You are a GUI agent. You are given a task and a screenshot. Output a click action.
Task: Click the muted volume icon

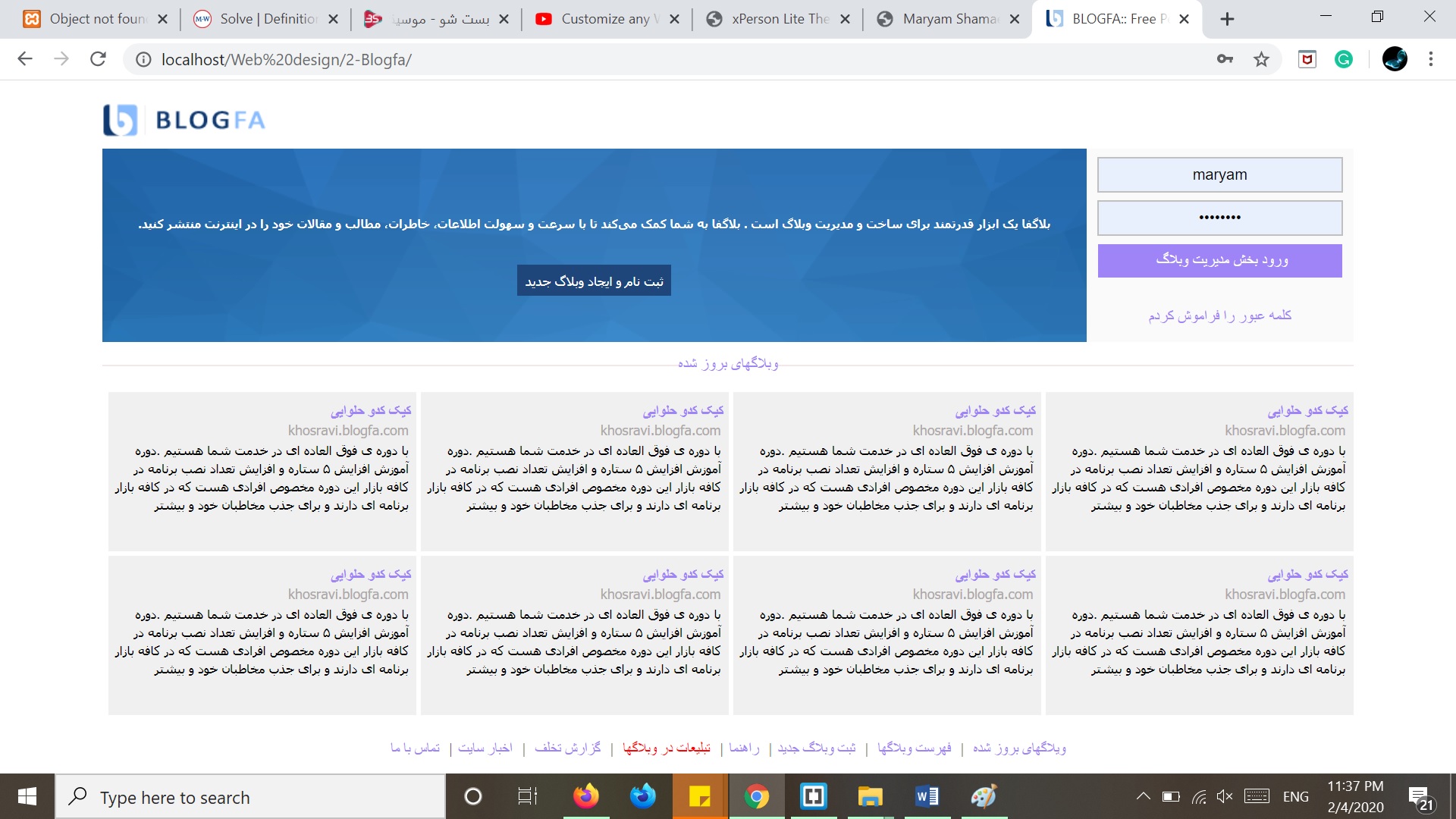click(x=1225, y=796)
